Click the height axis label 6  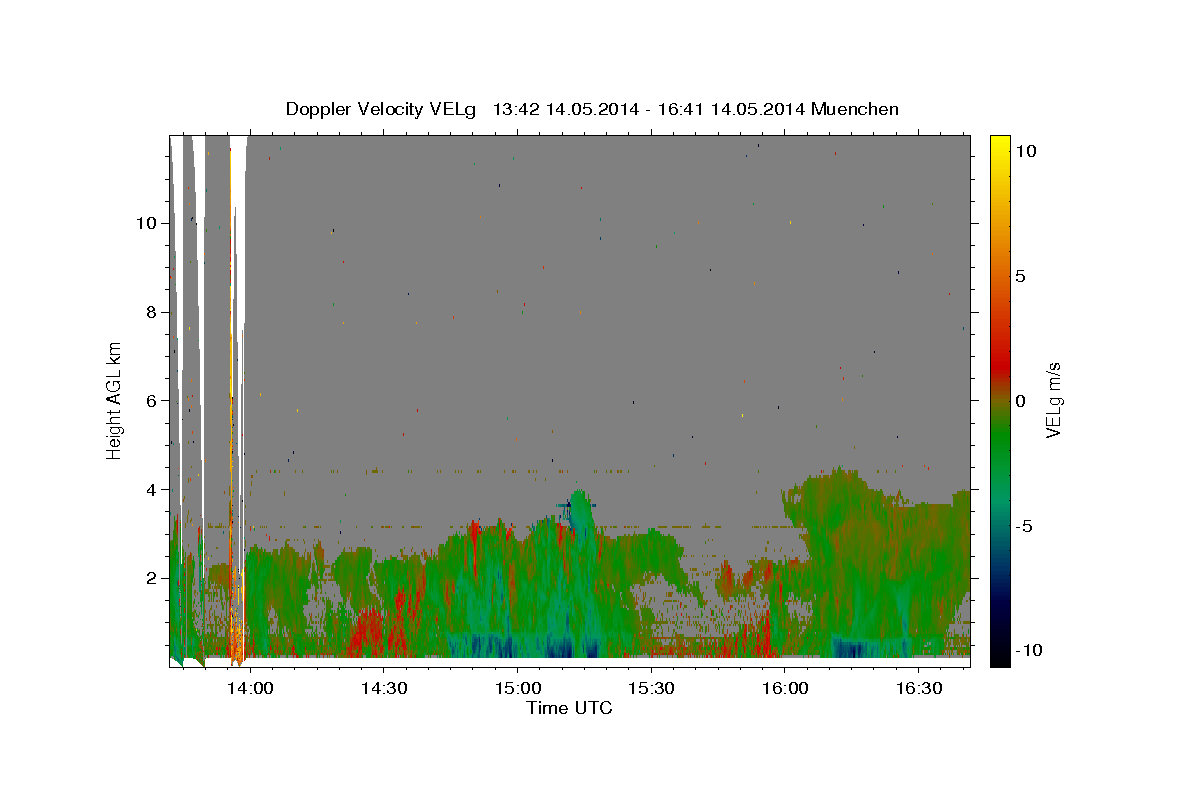(x=149, y=400)
